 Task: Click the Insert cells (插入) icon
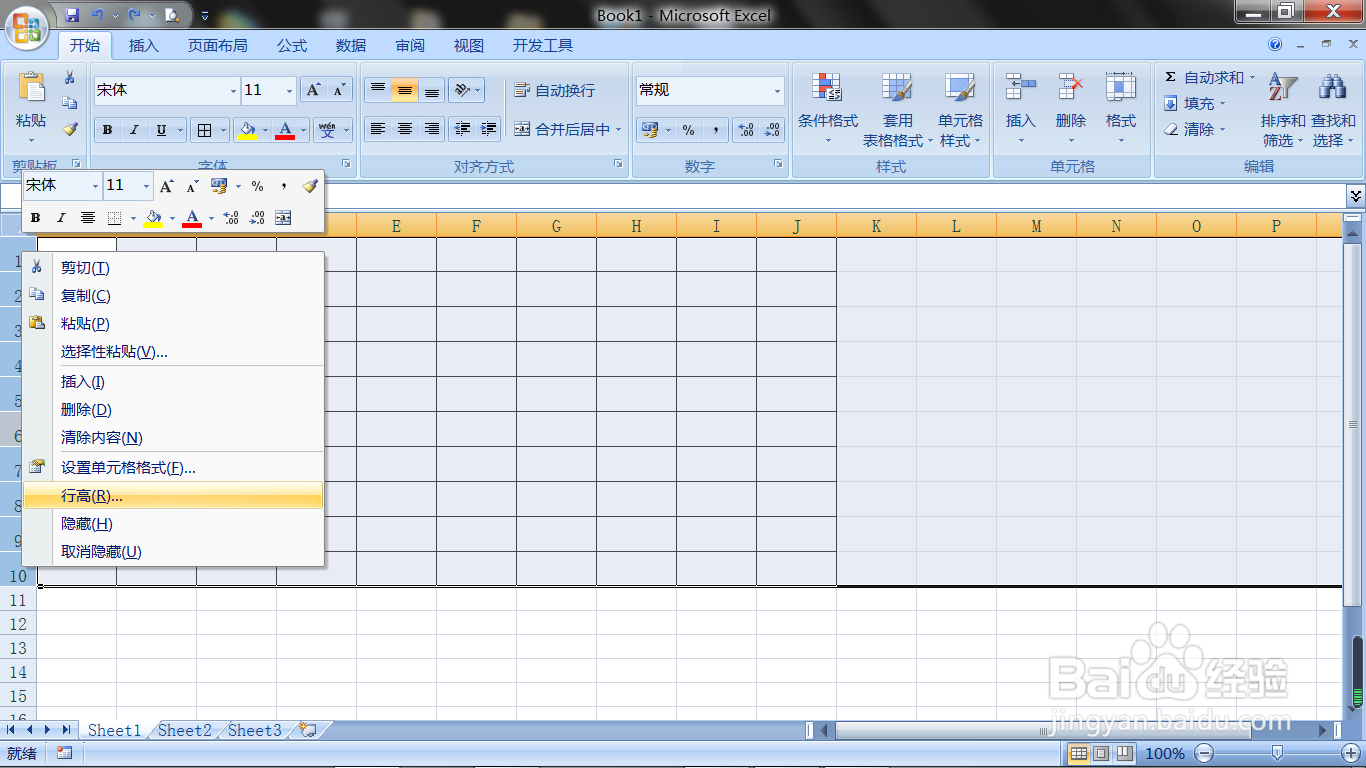coord(1021,88)
